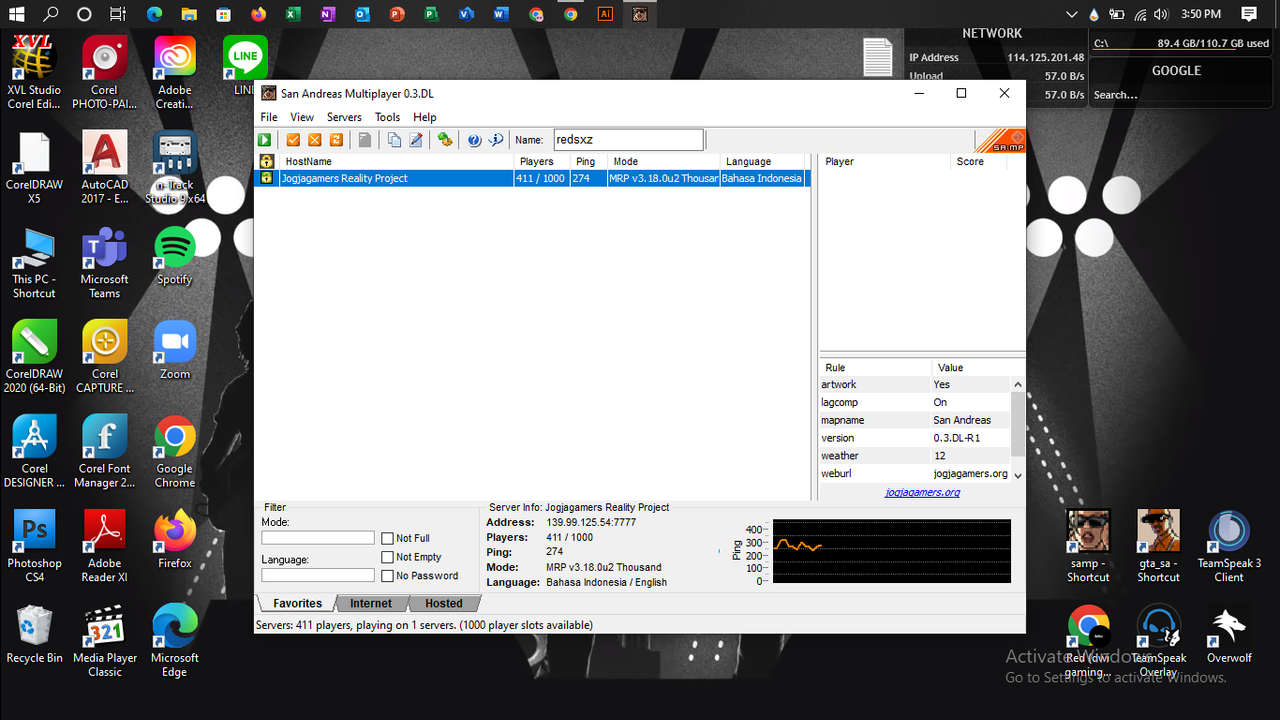Viewport: 1280px width, 720px height.
Task: Click the Server Properties pencil icon
Action: (416, 140)
